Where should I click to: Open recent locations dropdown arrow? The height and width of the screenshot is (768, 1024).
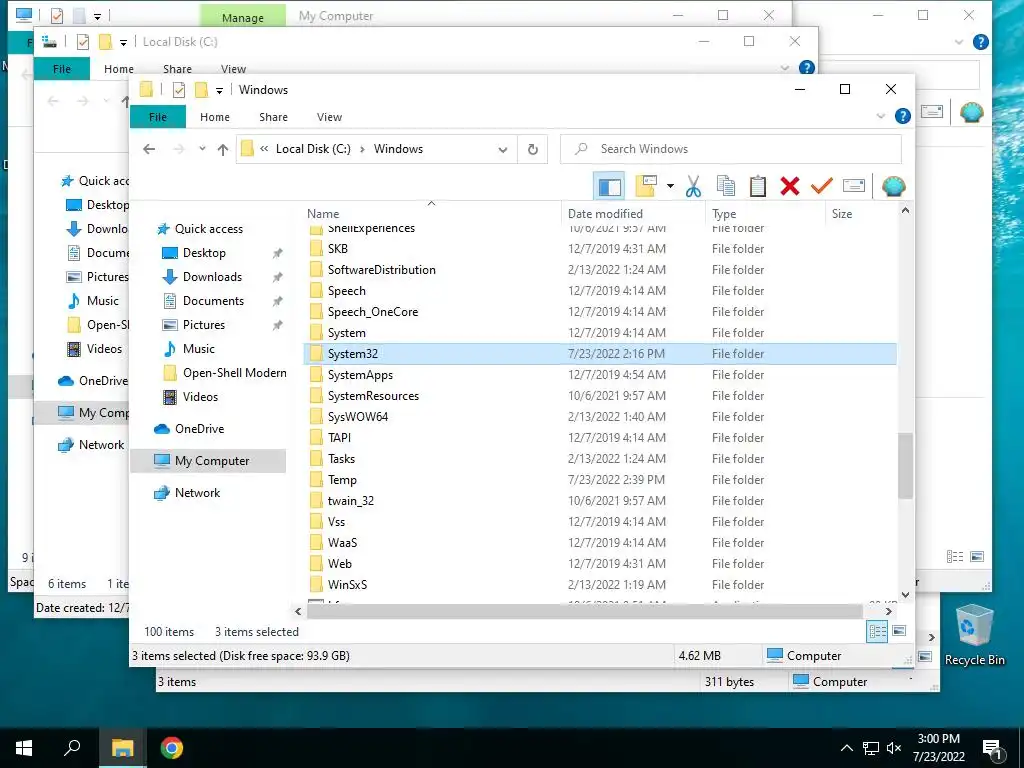tap(202, 149)
